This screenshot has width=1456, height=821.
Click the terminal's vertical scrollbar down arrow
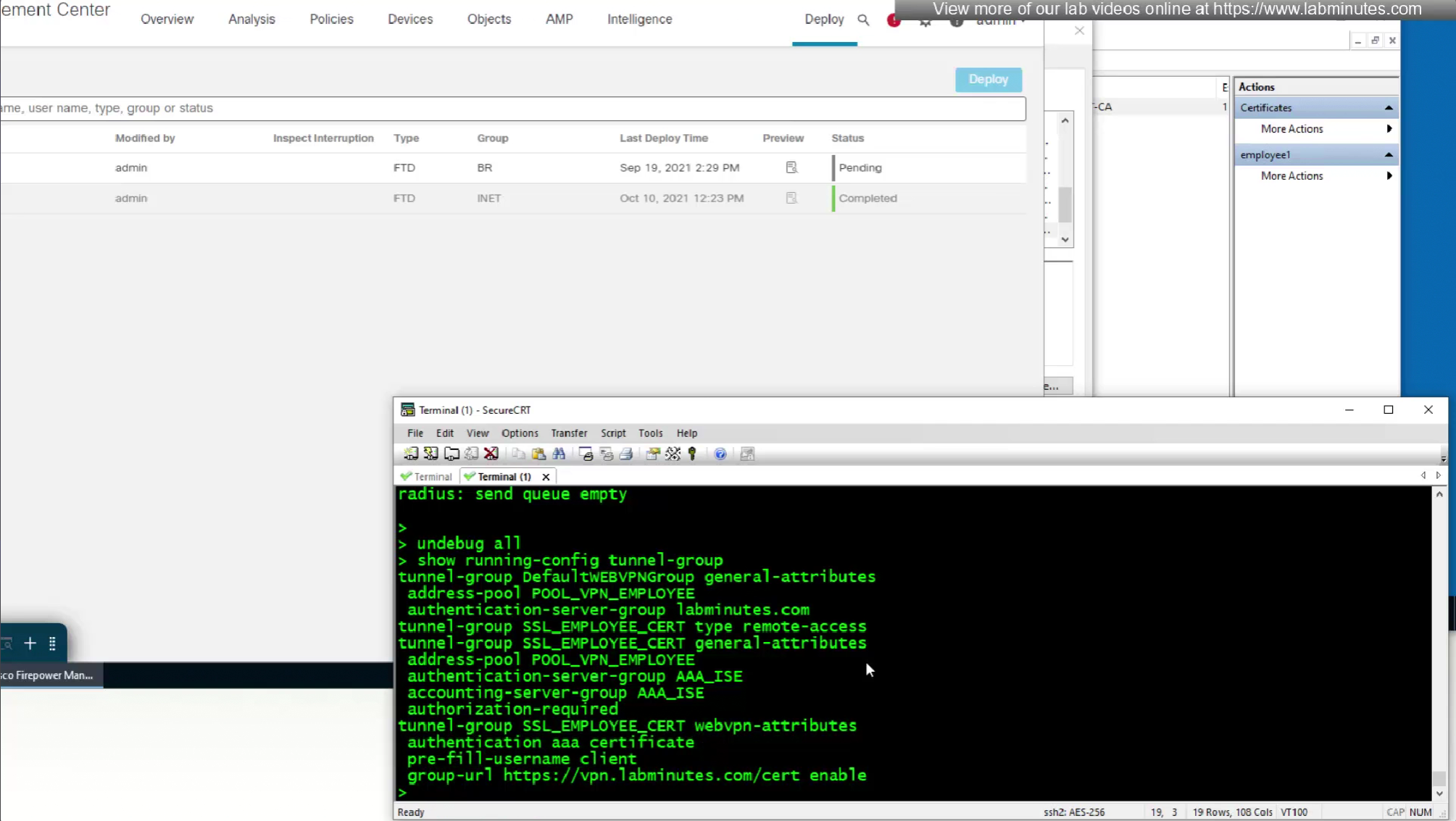pos(1439,793)
